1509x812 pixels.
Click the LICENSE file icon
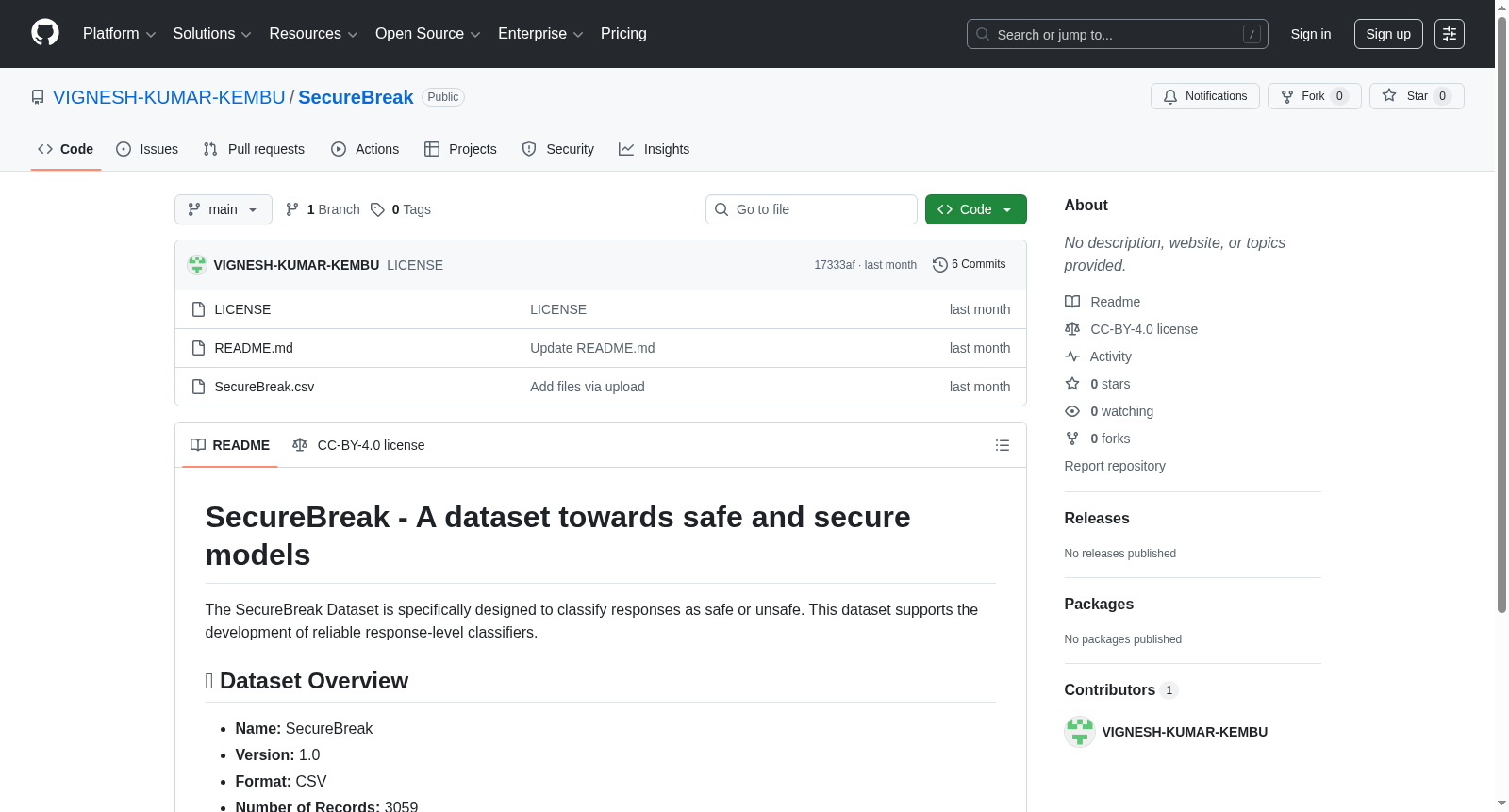(x=198, y=309)
